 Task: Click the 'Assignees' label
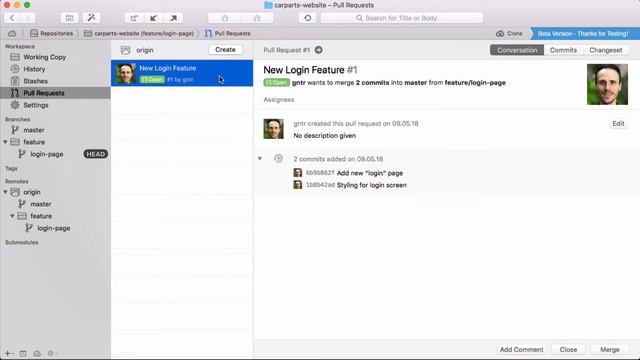coord(279,100)
